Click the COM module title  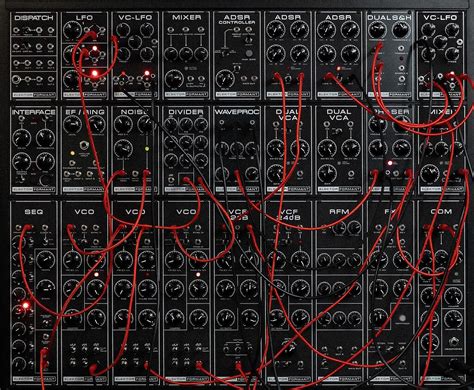[441, 212]
